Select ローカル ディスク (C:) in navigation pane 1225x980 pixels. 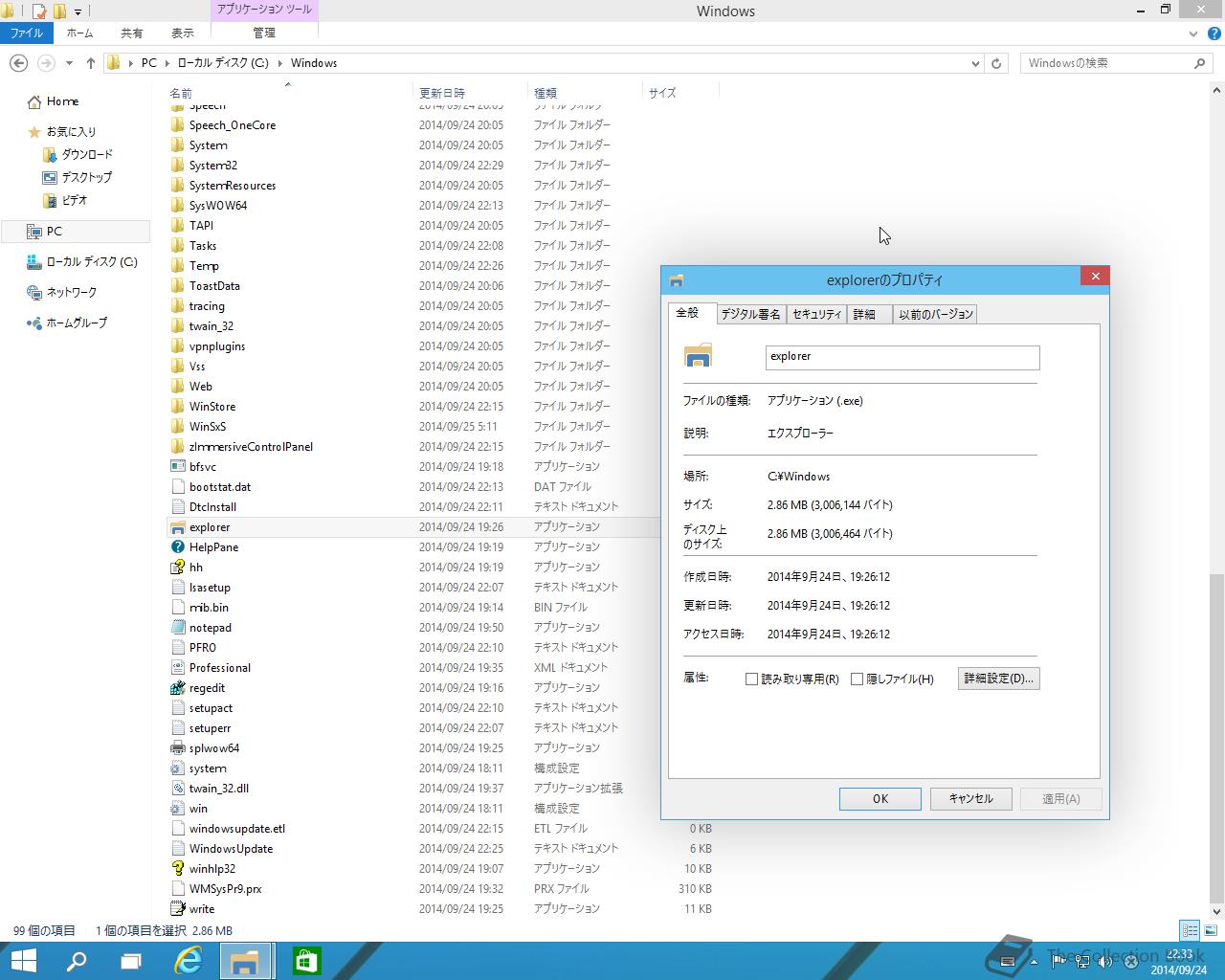[x=82, y=262]
